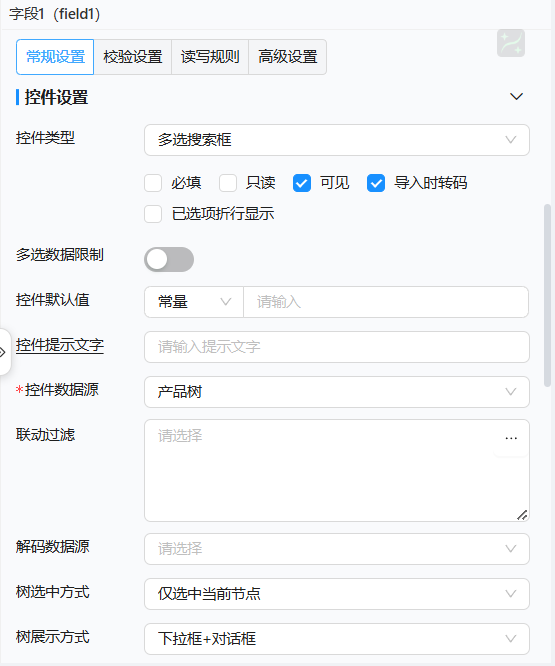The image size is (555, 666).
Task: Click the side panel expand arrow handle
Action: click(x=4, y=352)
